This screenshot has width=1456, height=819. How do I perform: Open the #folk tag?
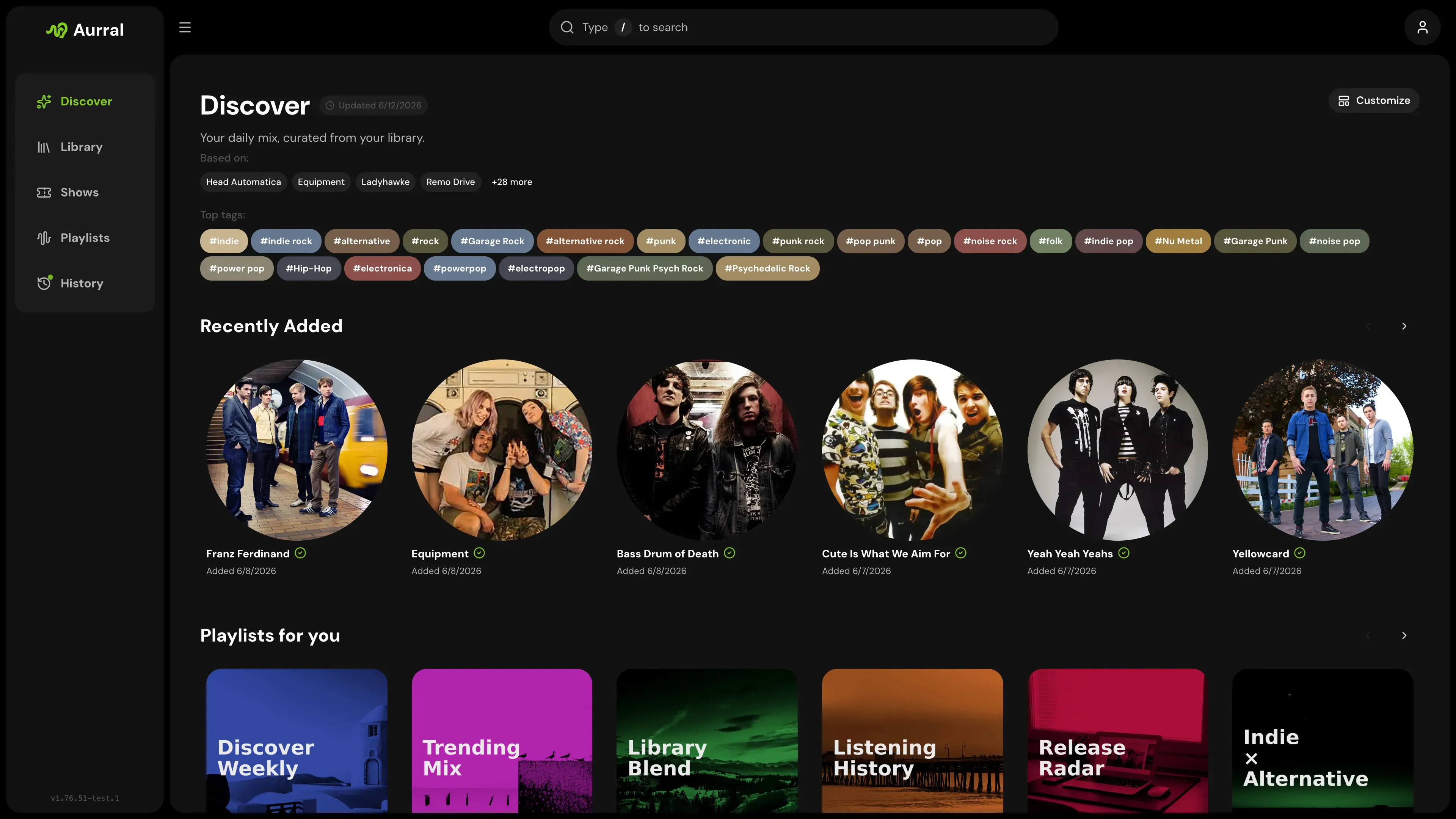pos(1051,242)
